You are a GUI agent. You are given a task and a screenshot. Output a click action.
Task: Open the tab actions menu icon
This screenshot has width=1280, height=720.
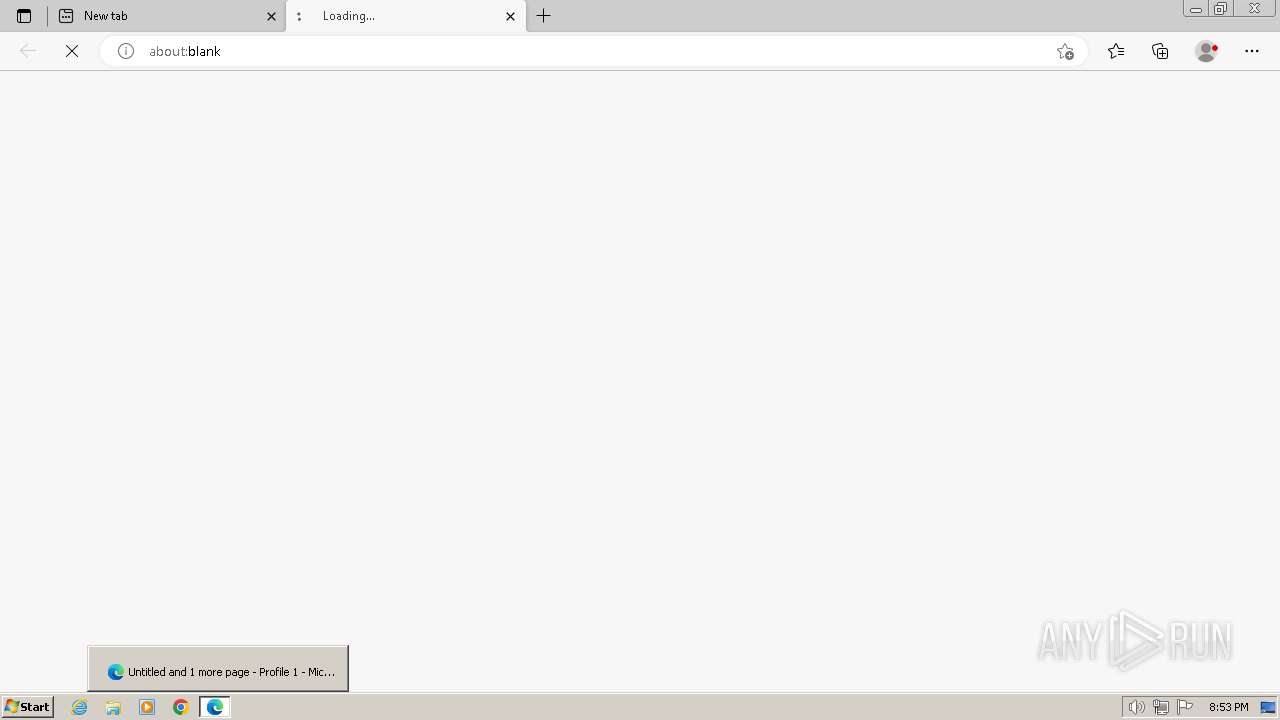(x=24, y=16)
